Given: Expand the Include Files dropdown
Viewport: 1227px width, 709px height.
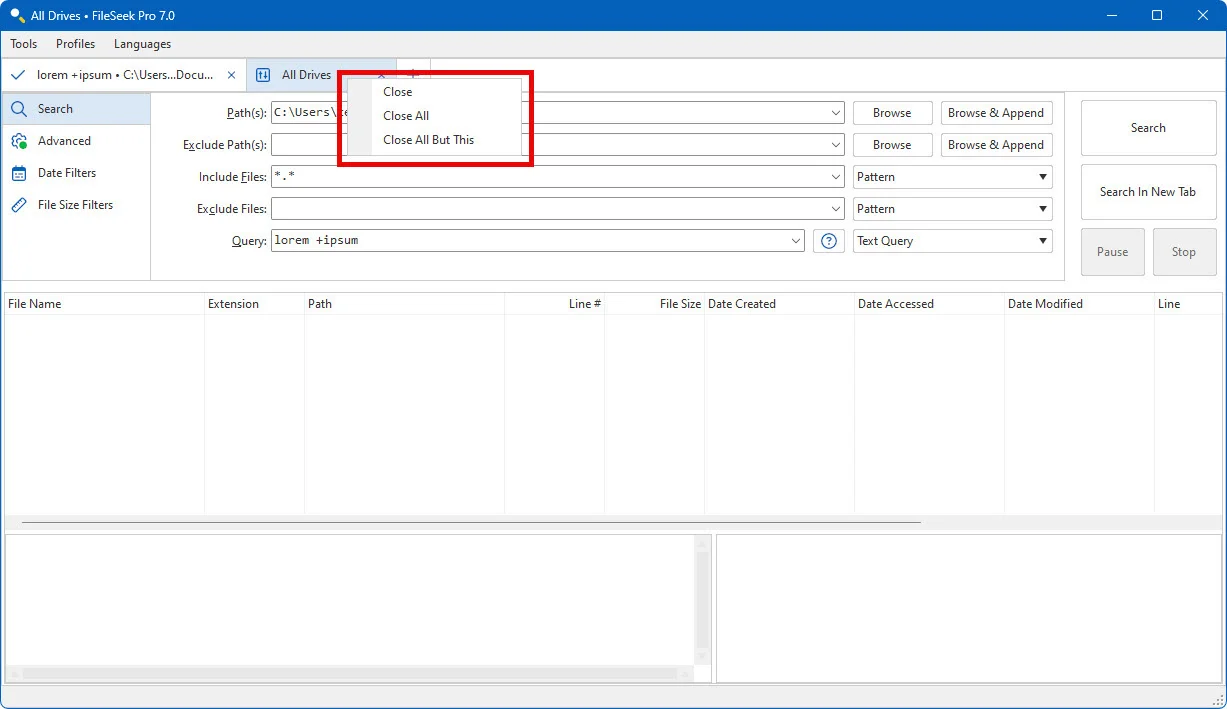Looking at the screenshot, I should [x=836, y=176].
